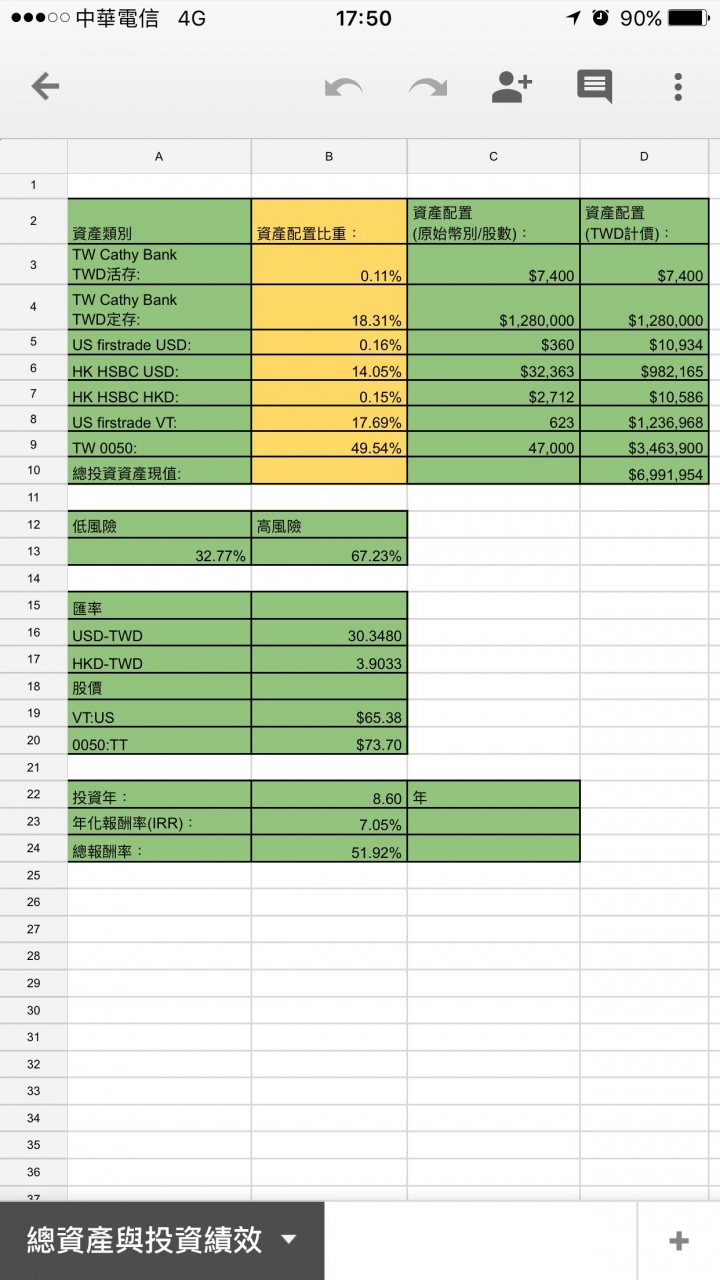Undo the last edit

343,88
